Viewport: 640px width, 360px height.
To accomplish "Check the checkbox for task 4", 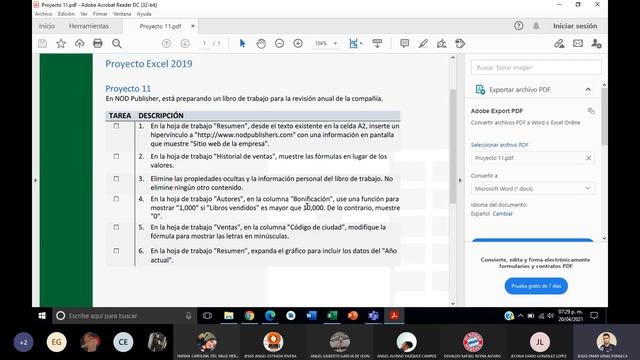I will [116, 199].
